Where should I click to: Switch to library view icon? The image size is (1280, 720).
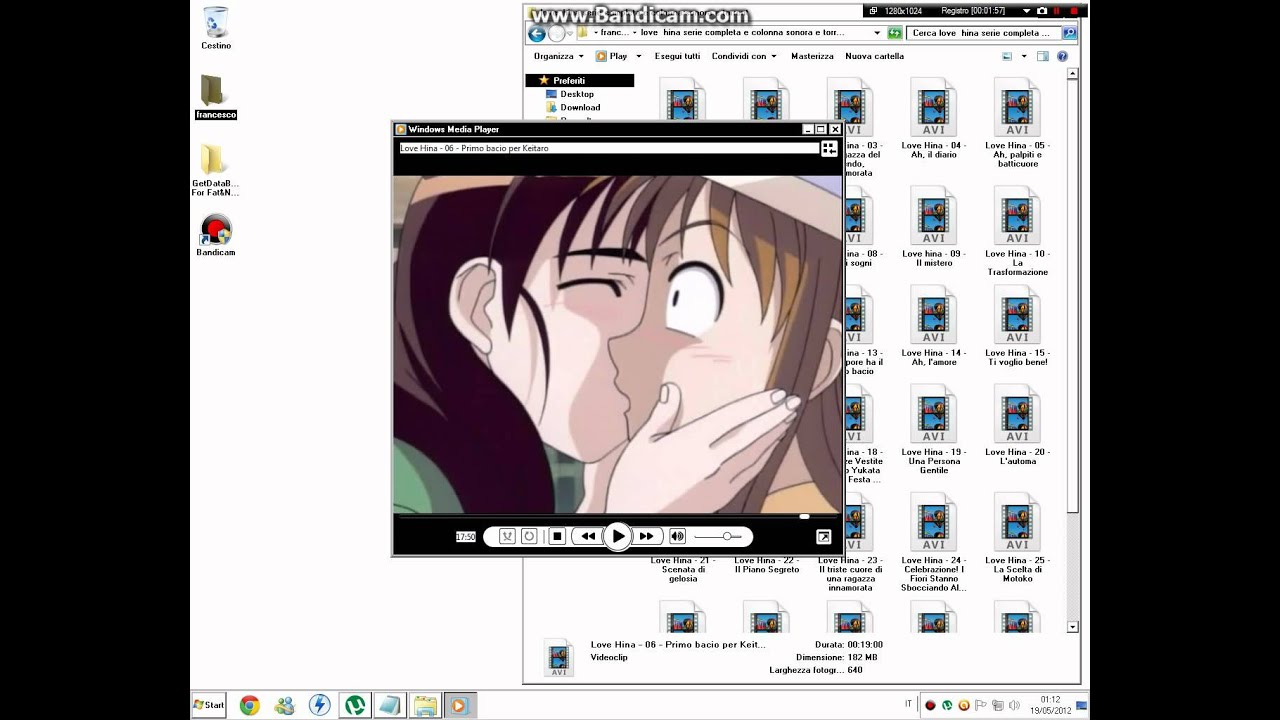click(x=829, y=148)
